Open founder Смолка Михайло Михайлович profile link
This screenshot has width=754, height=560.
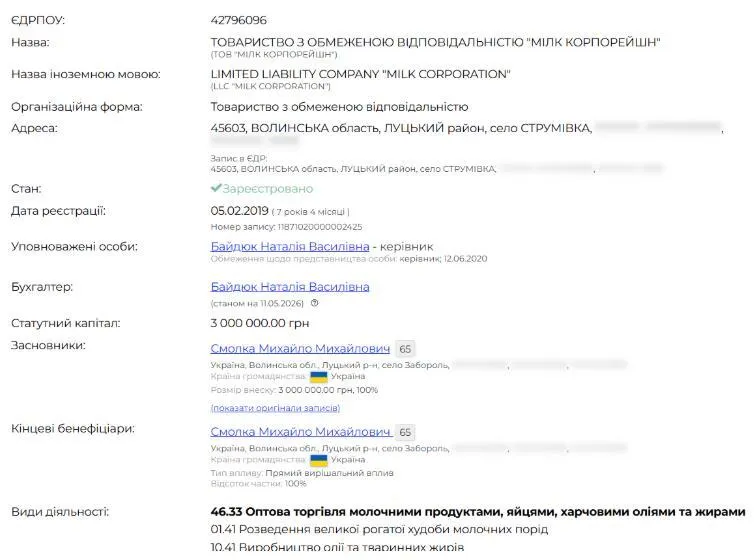(300, 348)
